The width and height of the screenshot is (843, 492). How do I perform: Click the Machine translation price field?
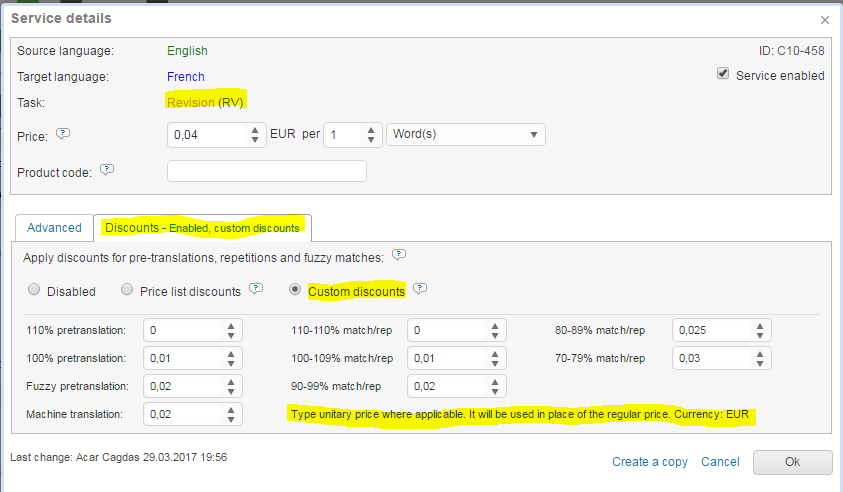point(183,414)
